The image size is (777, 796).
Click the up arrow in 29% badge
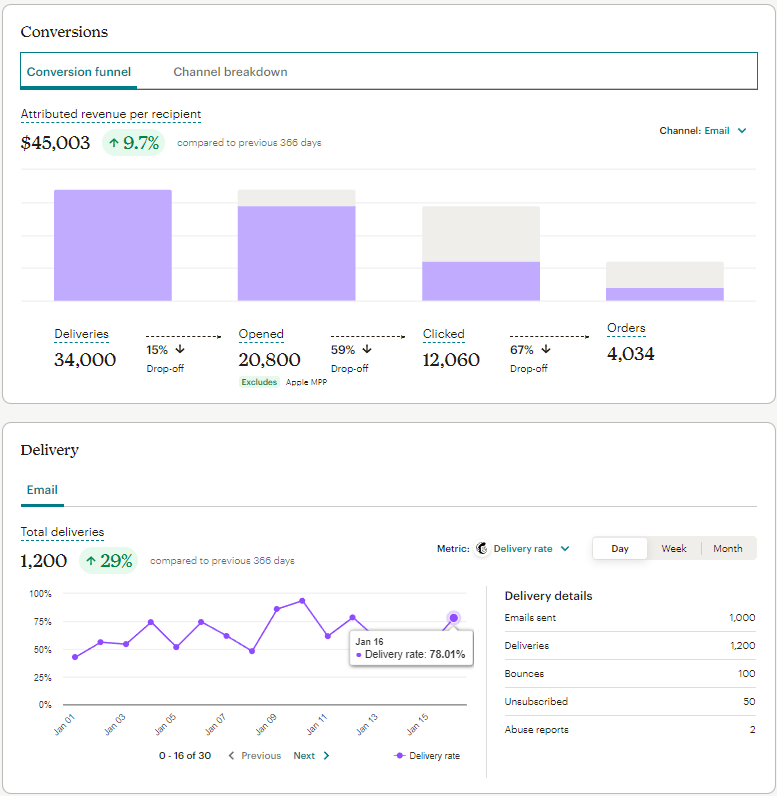pos(91,561)
